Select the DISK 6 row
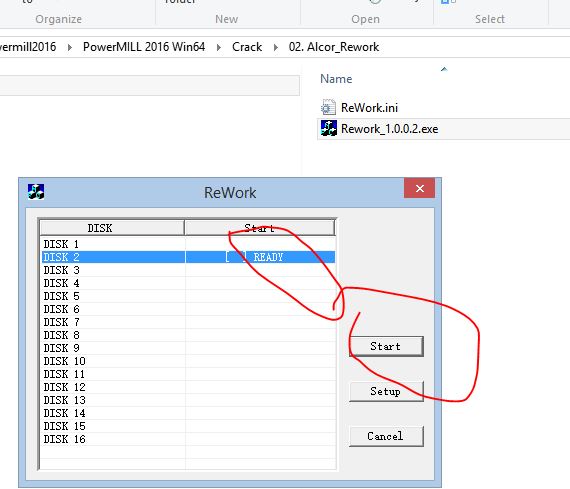 [188, 309]
